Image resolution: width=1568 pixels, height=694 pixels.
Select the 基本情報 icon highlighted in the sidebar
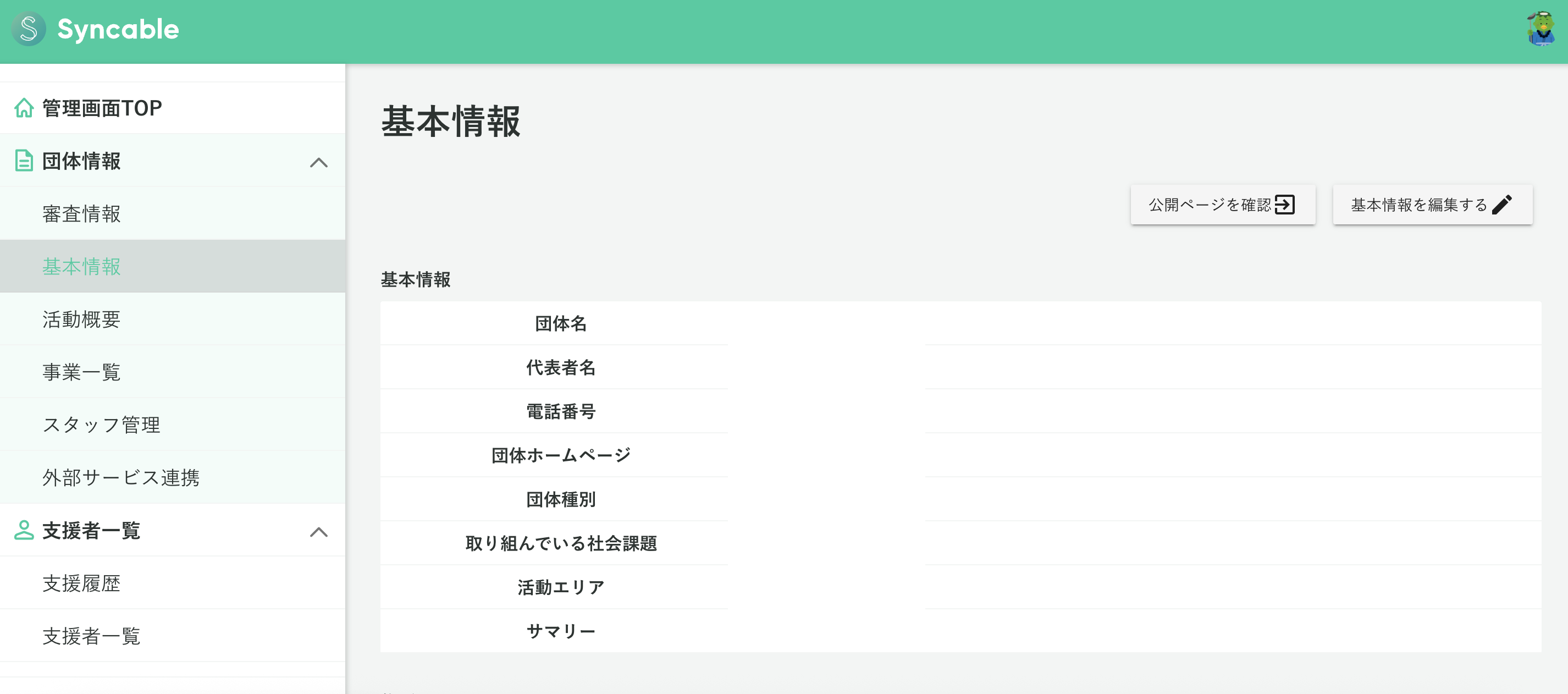[81, 266]
